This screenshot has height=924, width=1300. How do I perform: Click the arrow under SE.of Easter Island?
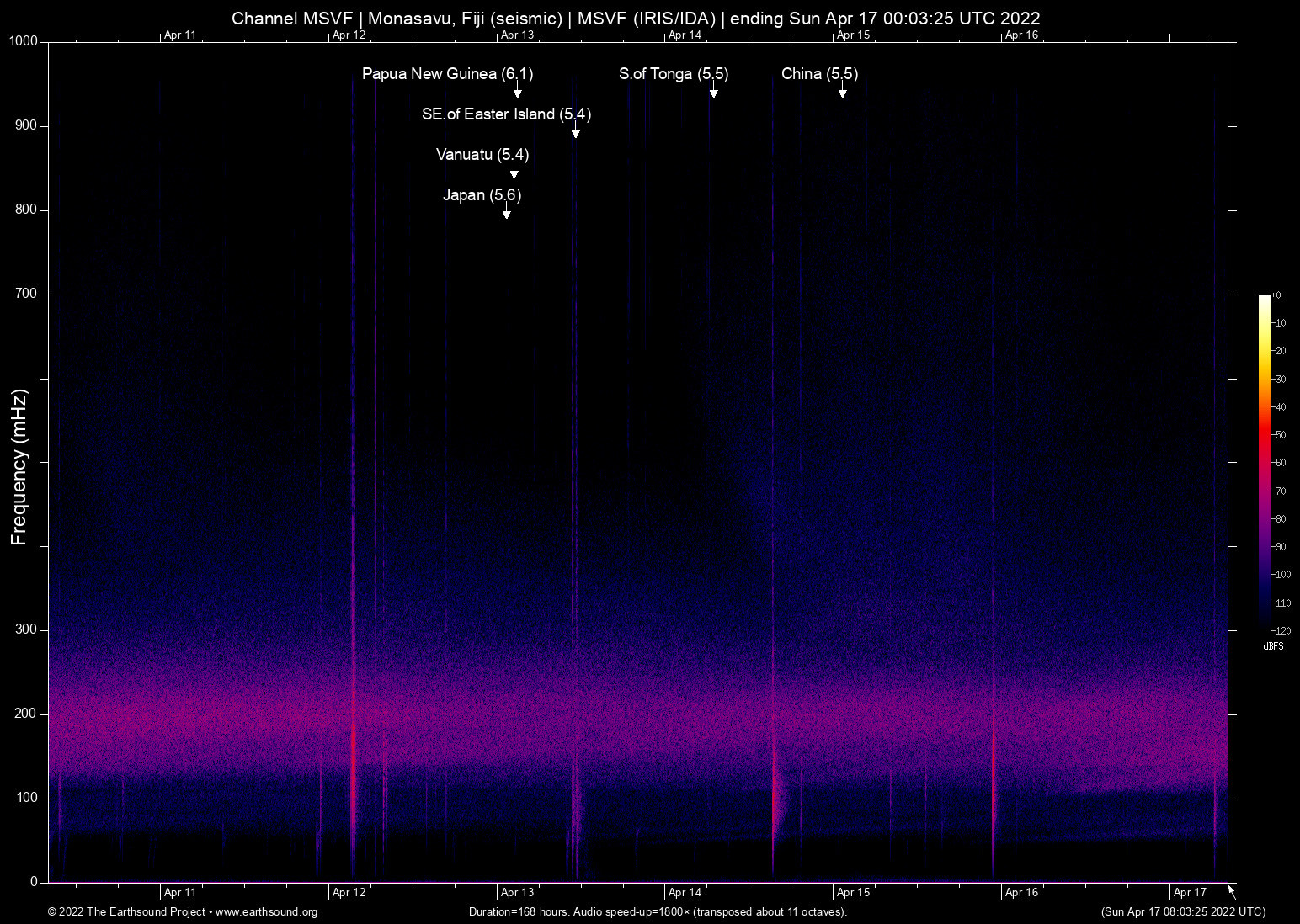pyautogui.click(x=576, y=132)
